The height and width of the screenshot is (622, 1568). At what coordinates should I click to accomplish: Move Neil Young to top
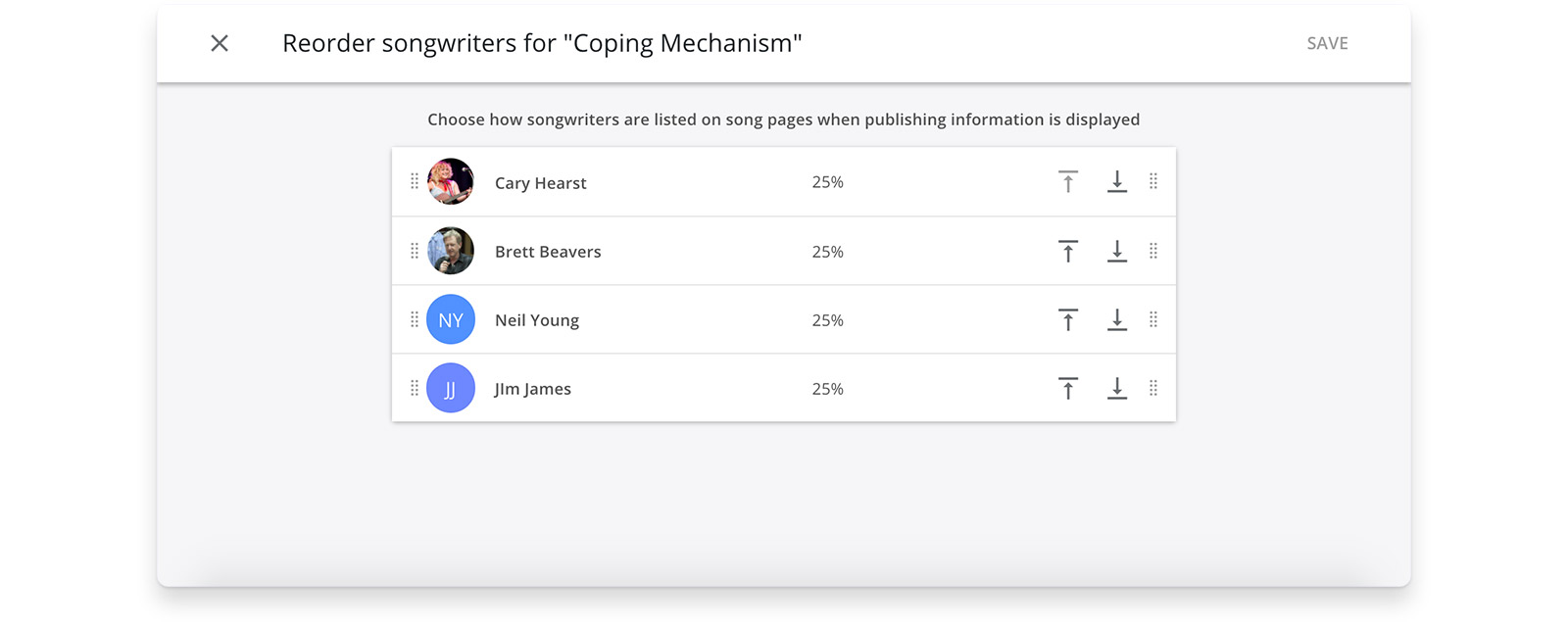1068,320
